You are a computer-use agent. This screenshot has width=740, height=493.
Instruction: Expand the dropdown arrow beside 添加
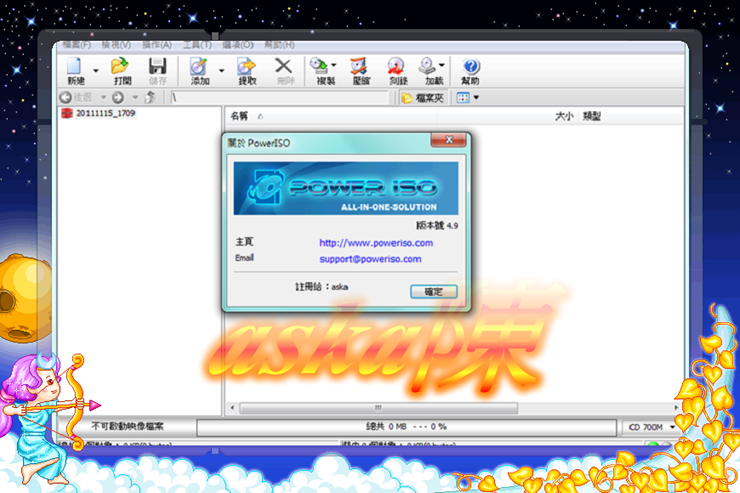coord(221,71)
